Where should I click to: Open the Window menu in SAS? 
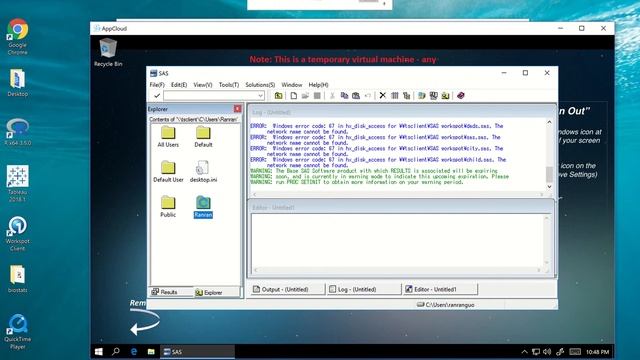[x=292, y=85]
